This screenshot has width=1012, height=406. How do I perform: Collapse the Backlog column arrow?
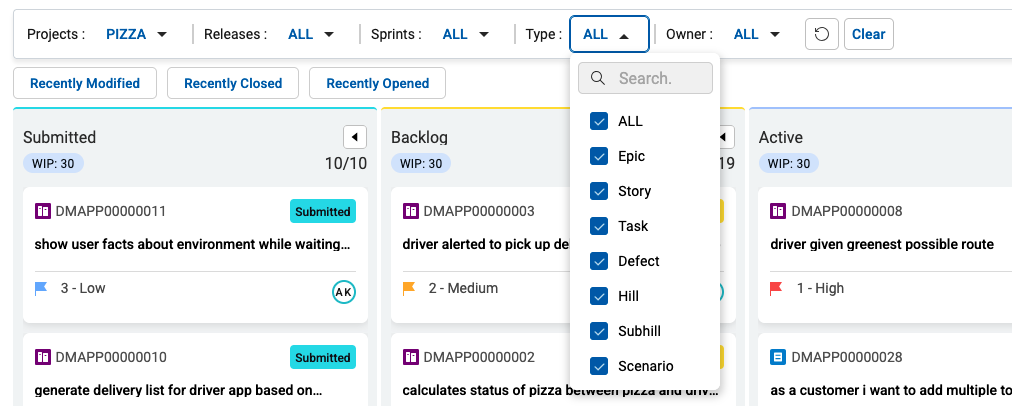click(x=724, y=137)
